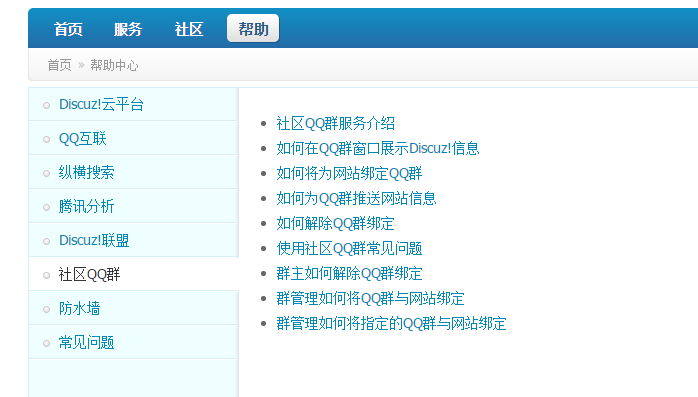This screenshot has width=698, height=397.
Task: Open the 首页 navigation tab
Action: (x=68, y=29)
